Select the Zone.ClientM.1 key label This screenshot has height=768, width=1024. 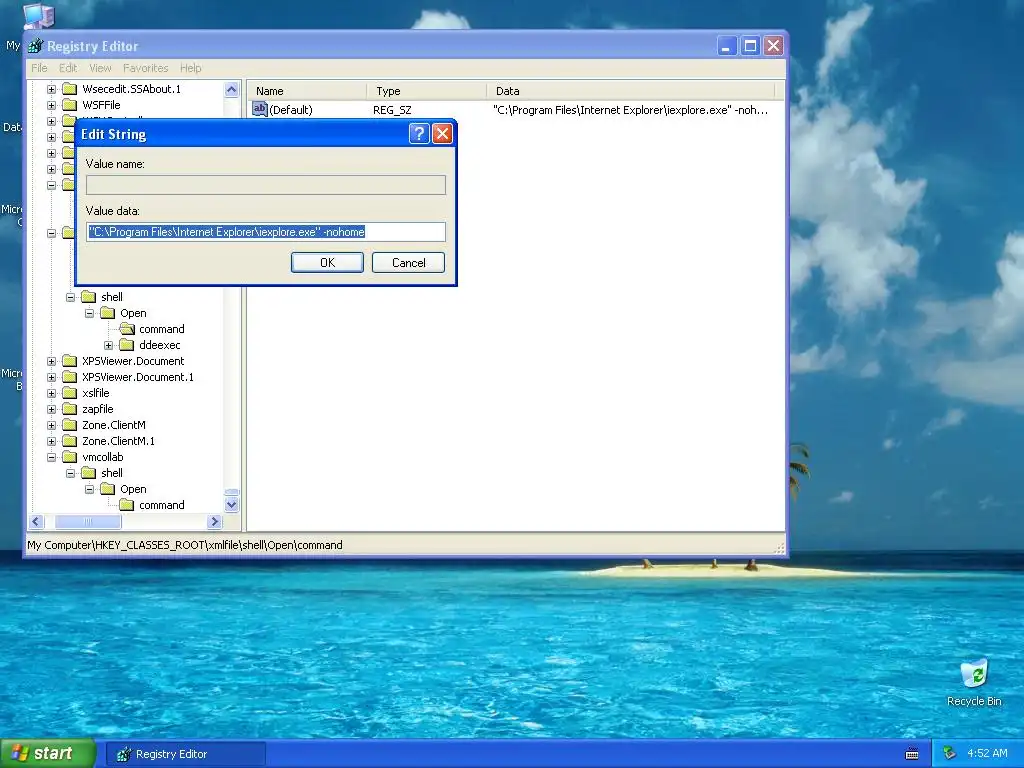coord(118,441)
